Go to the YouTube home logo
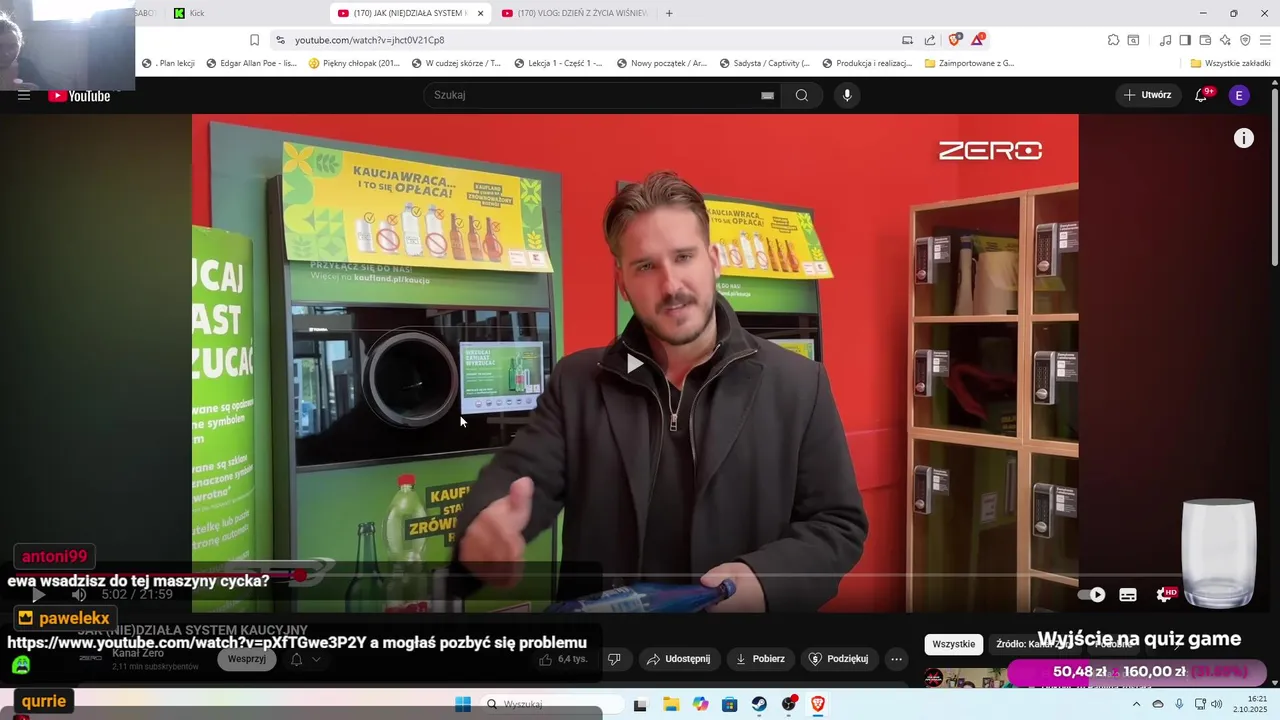The image size is (1280, 720). tap(79, 96)
